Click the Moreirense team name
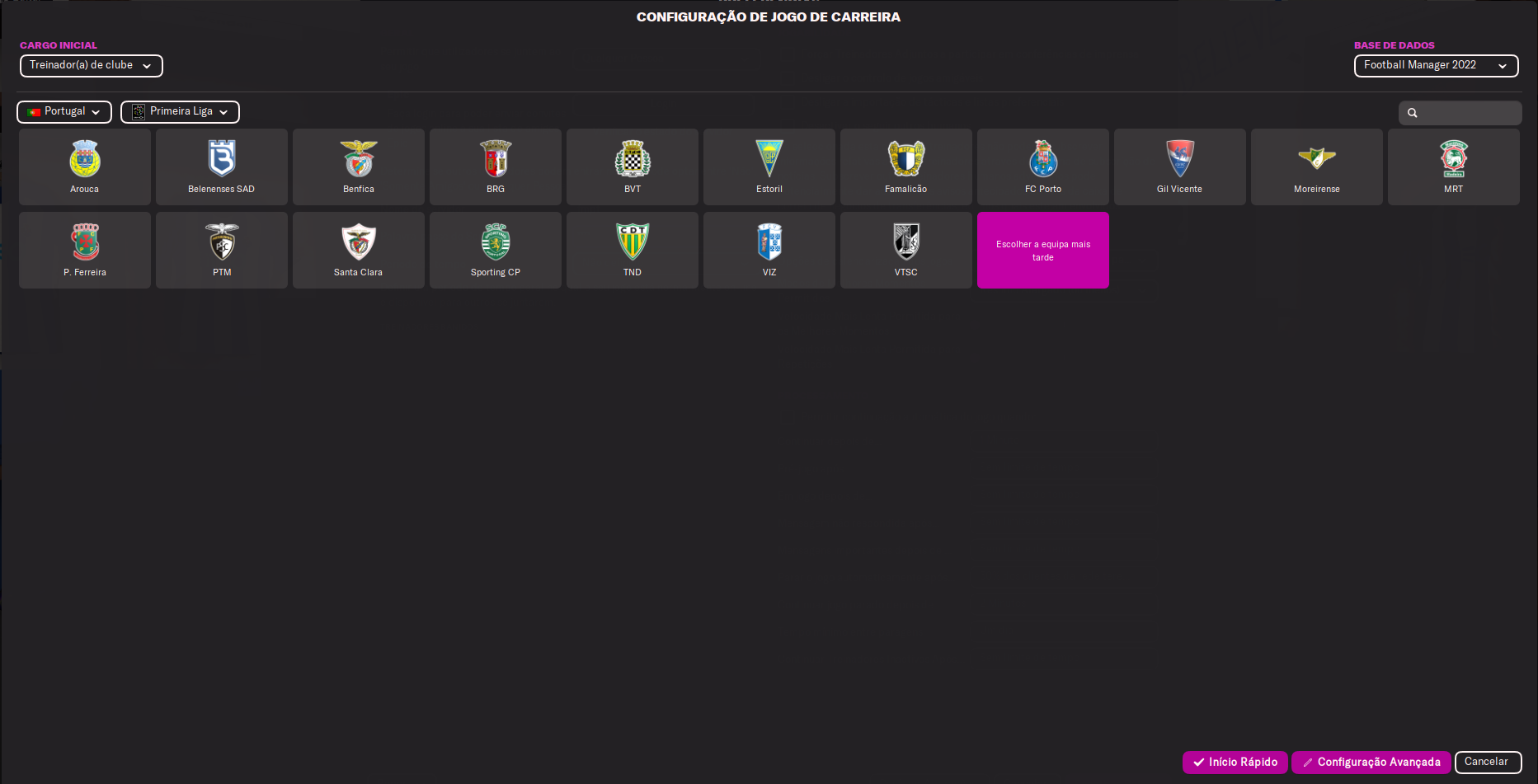Image resolution: width=1538 pixels, height=784 pixels. (x=1317, y=190)
